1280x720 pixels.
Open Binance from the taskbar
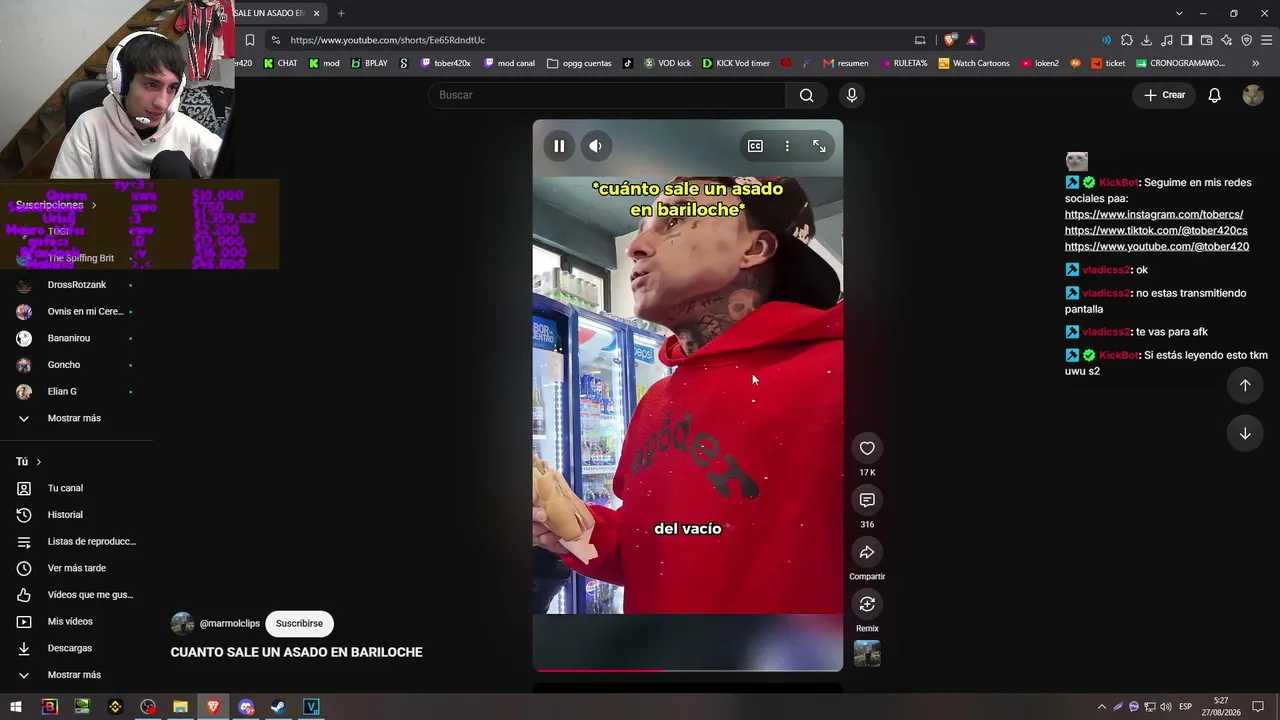[115, 707]
